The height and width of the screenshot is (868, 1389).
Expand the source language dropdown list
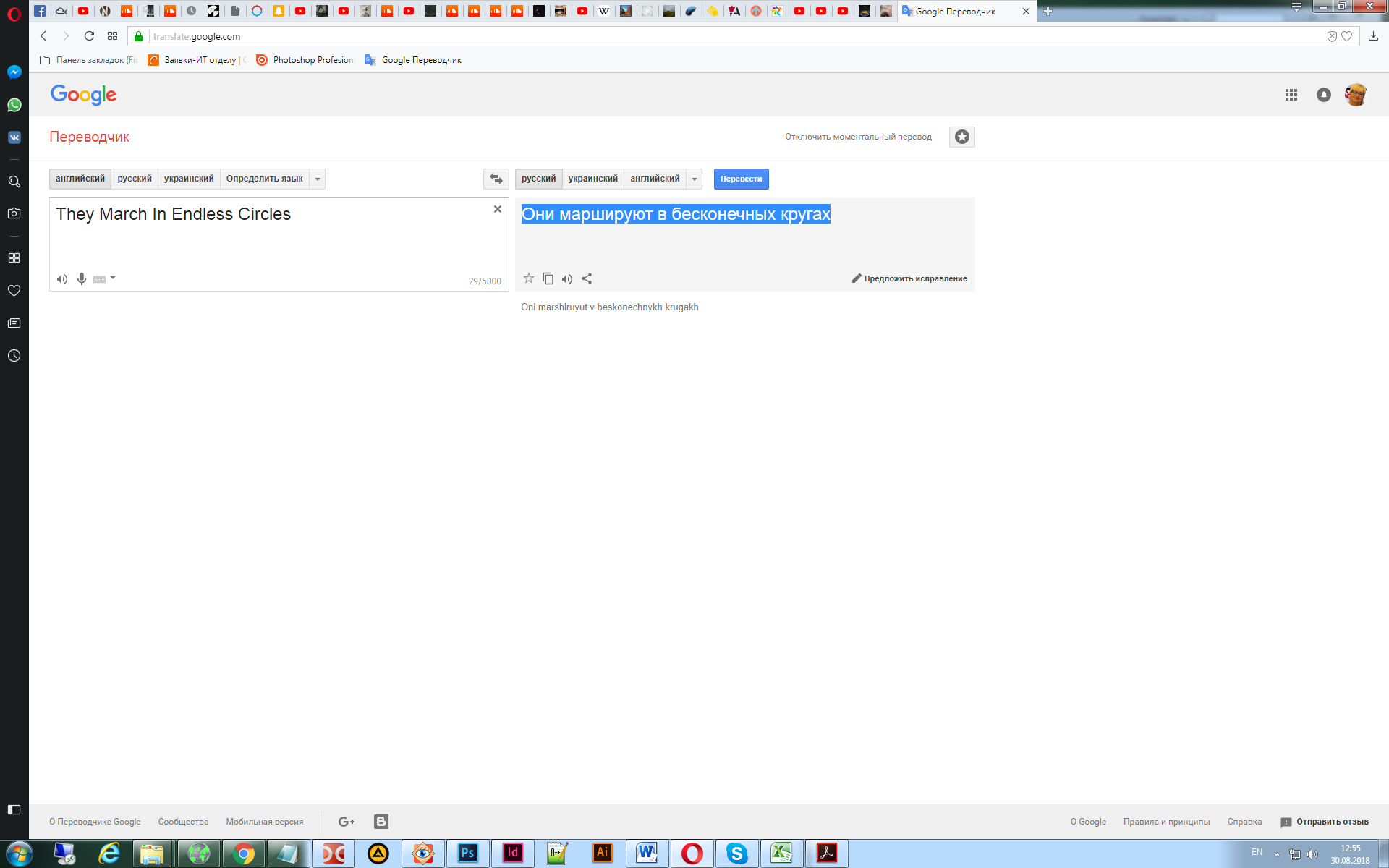(x=318, y=179)
